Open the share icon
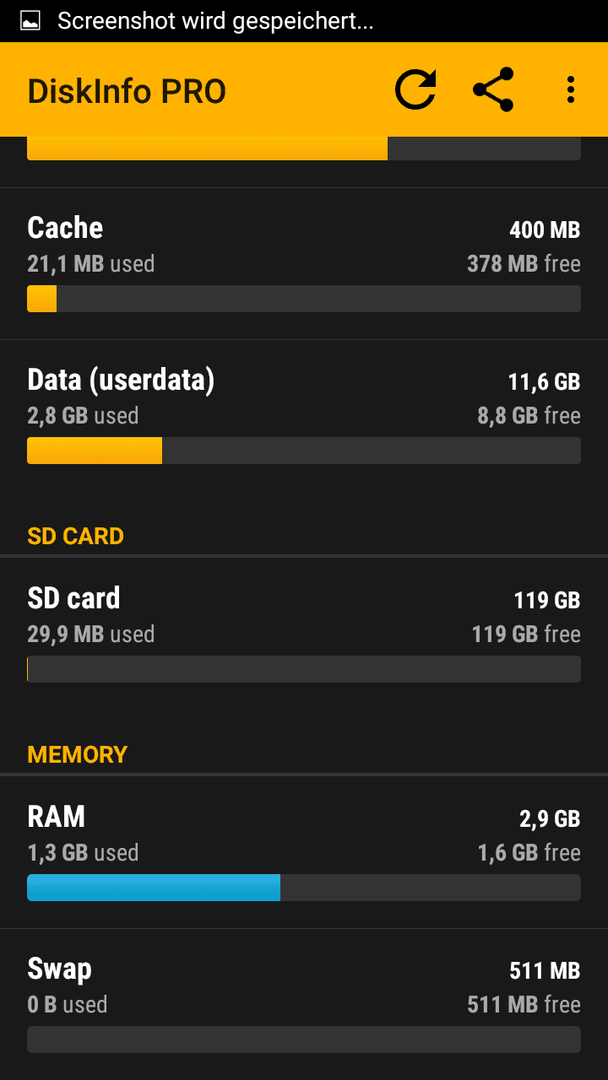The image size is (608, 1080). [494, 90]
